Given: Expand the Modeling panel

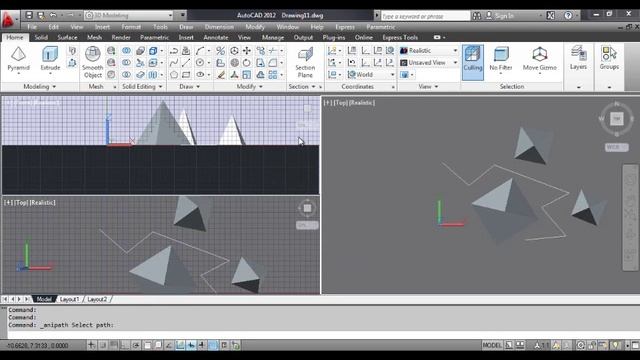Looking at the screenshot, I should pyautogui.click(x=40, y=87).
